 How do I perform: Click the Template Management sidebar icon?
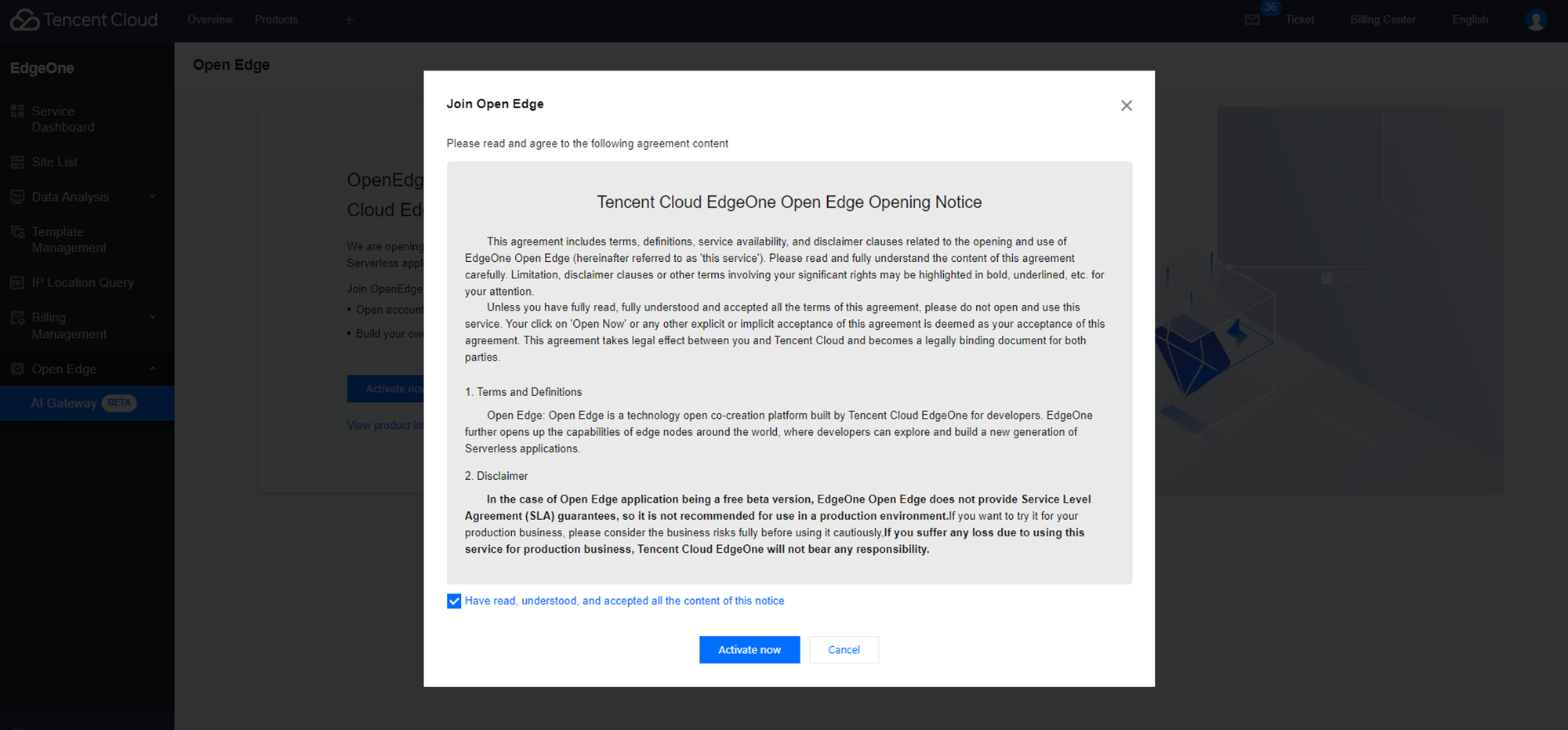coord(17,232)
